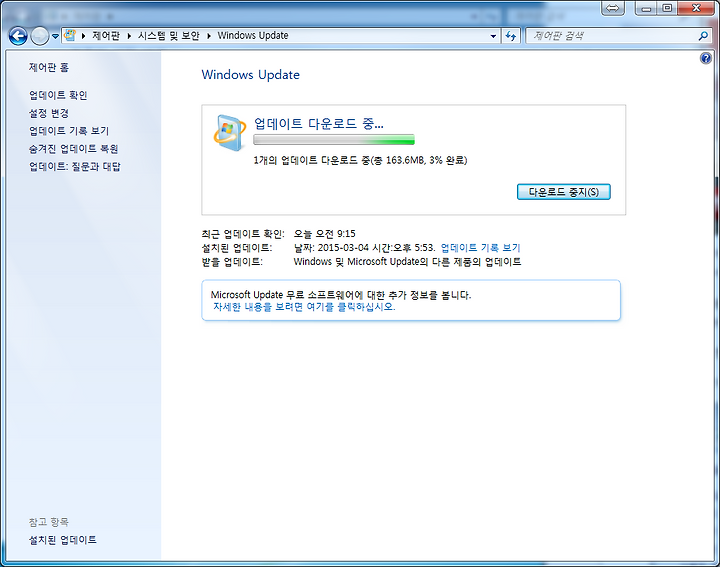Screen dimensions: 720x567
Task: Click the search magnifier icon
Action: point(703,35)
